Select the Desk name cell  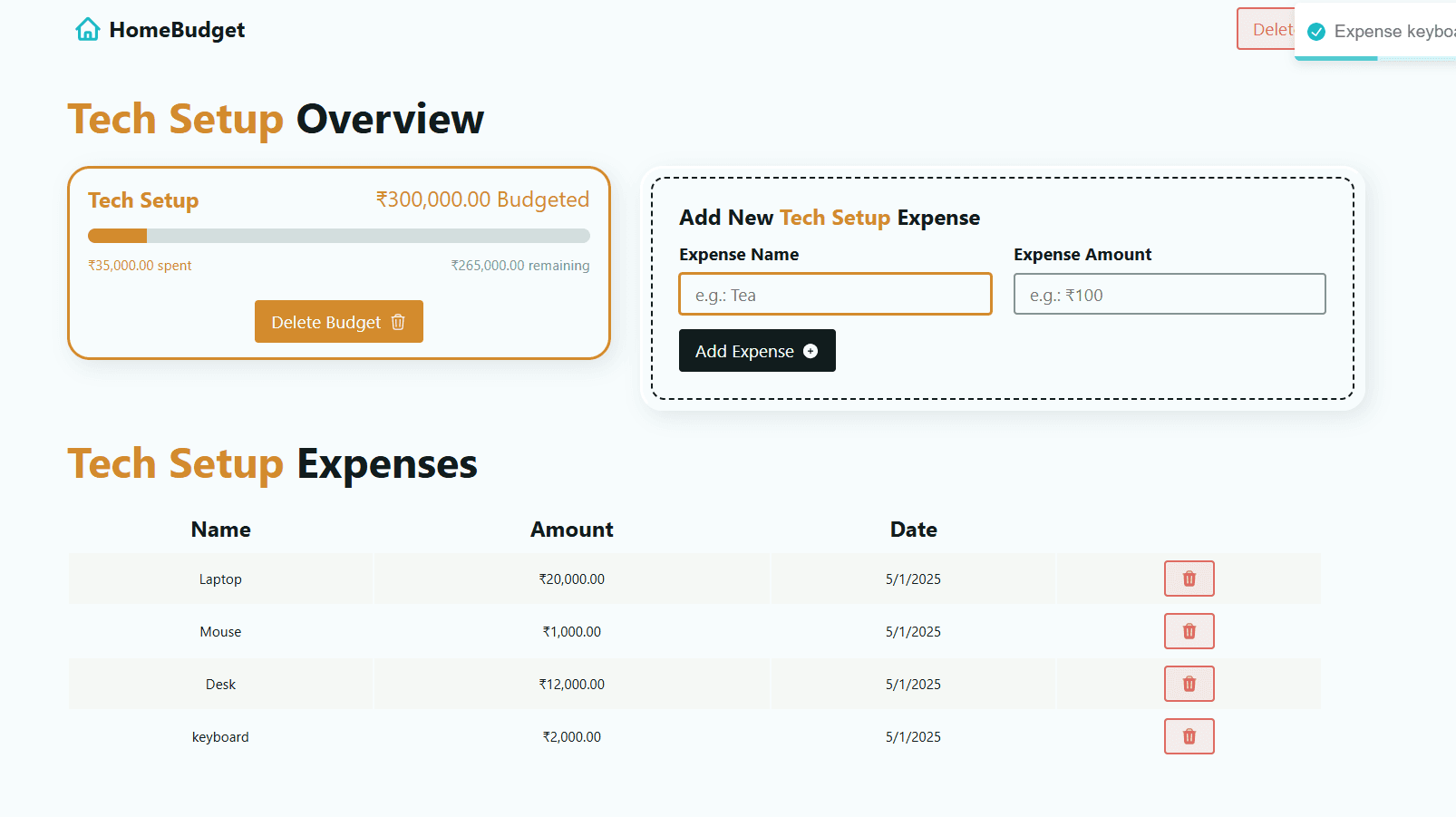click(220, 684)
